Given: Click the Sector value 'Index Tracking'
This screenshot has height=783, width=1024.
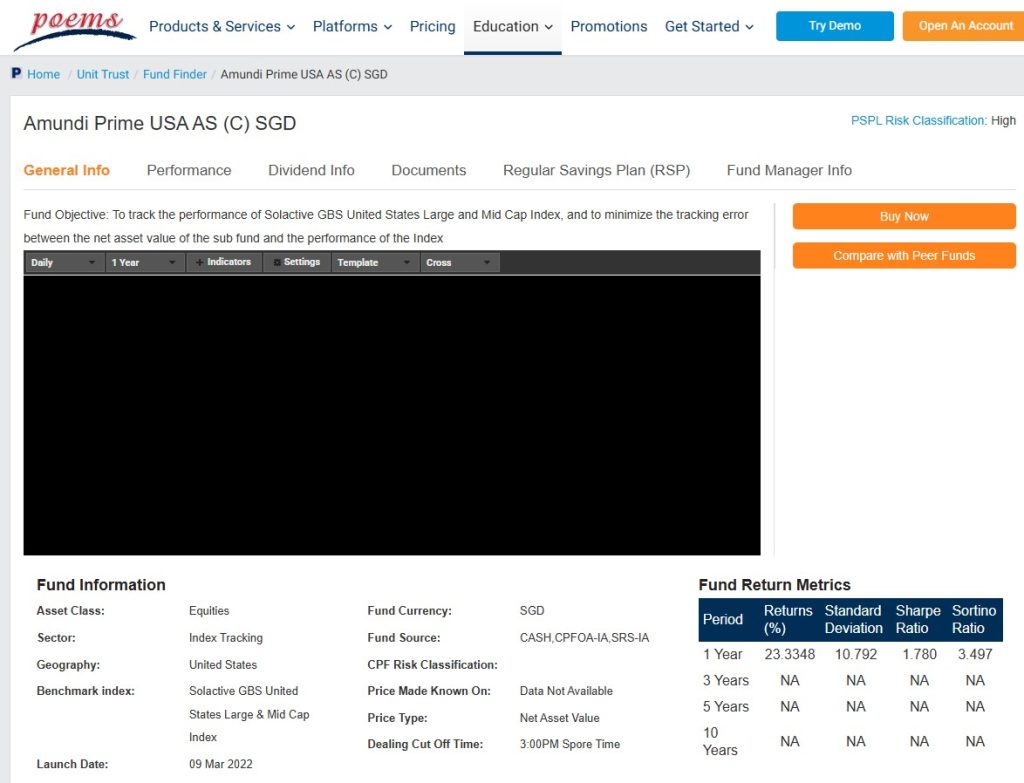Looking at the screenshot, I should tap(226, 638).
